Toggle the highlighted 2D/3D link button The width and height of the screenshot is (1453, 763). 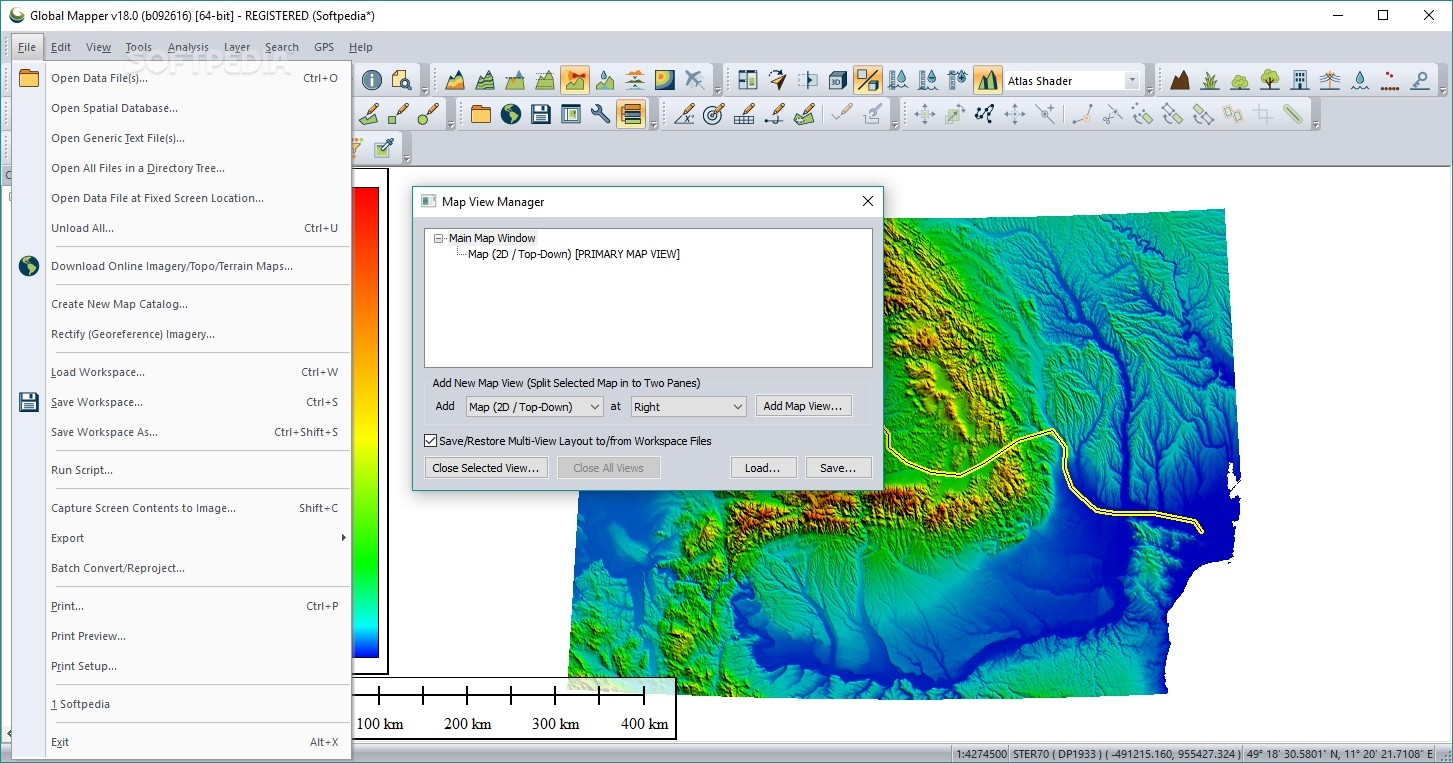868,80
